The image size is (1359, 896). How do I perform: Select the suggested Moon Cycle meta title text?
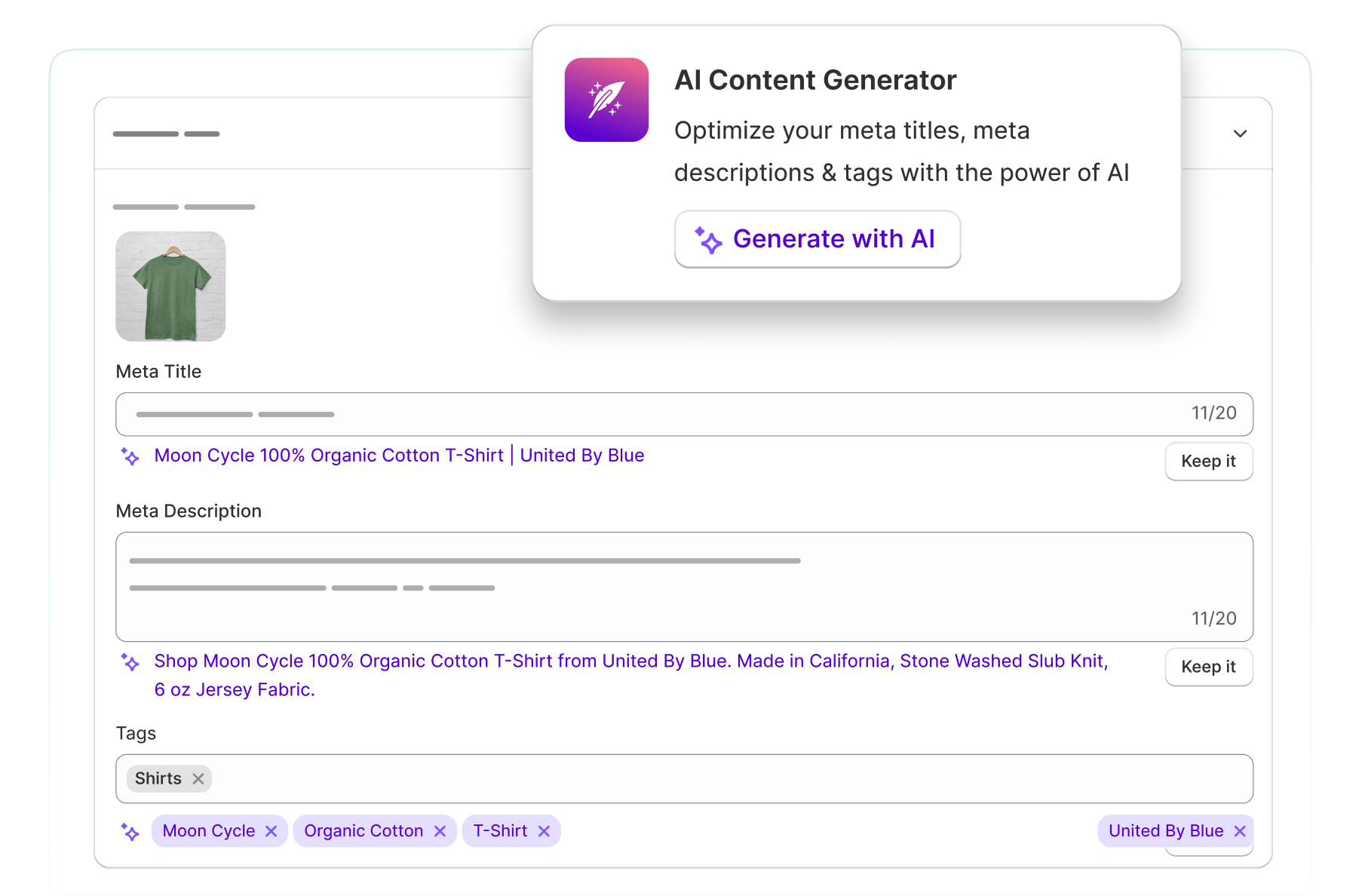pyautogui.click(x=399, y=456)
